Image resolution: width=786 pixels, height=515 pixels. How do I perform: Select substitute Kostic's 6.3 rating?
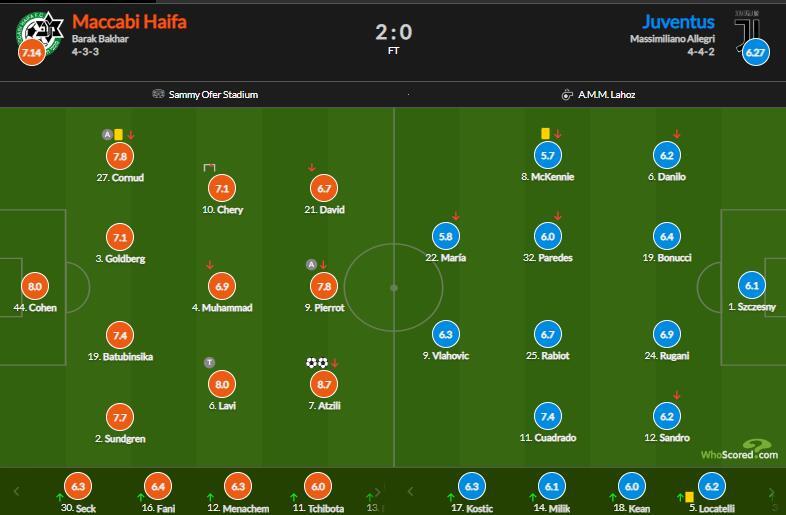pos(473,487)
